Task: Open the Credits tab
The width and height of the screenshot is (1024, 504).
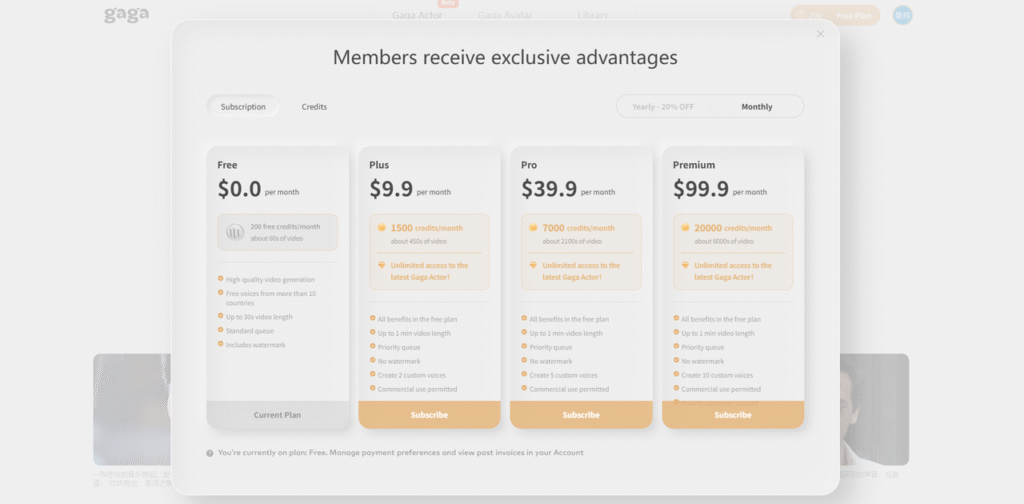Action: [x=314, y=107]
